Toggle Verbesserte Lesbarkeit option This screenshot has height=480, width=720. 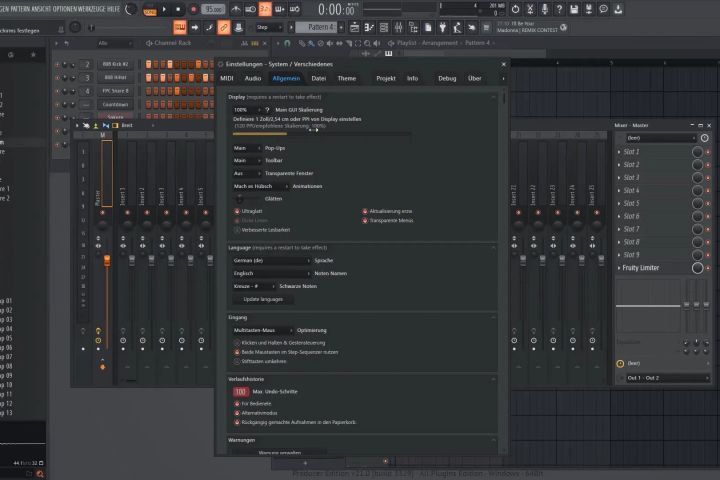(x=237, y=230)
